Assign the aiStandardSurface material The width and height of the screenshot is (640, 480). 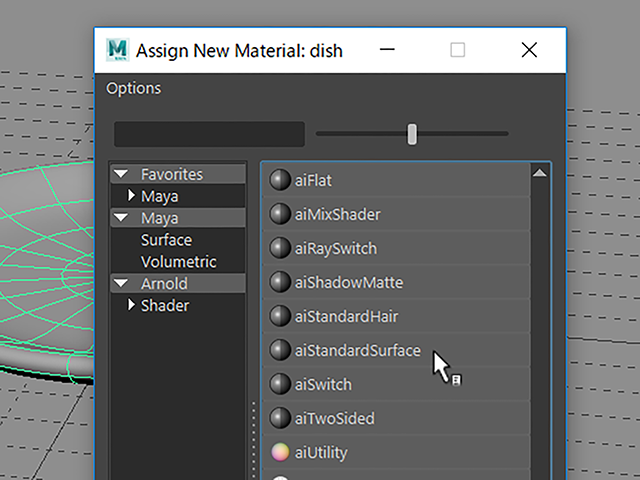[396, 350]
